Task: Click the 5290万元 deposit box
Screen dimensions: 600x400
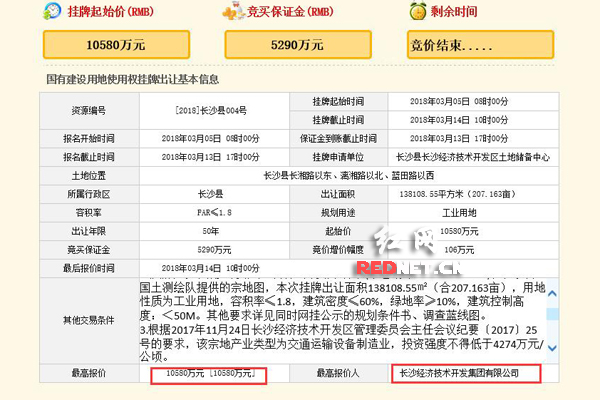Action: [x=298, y=45]
